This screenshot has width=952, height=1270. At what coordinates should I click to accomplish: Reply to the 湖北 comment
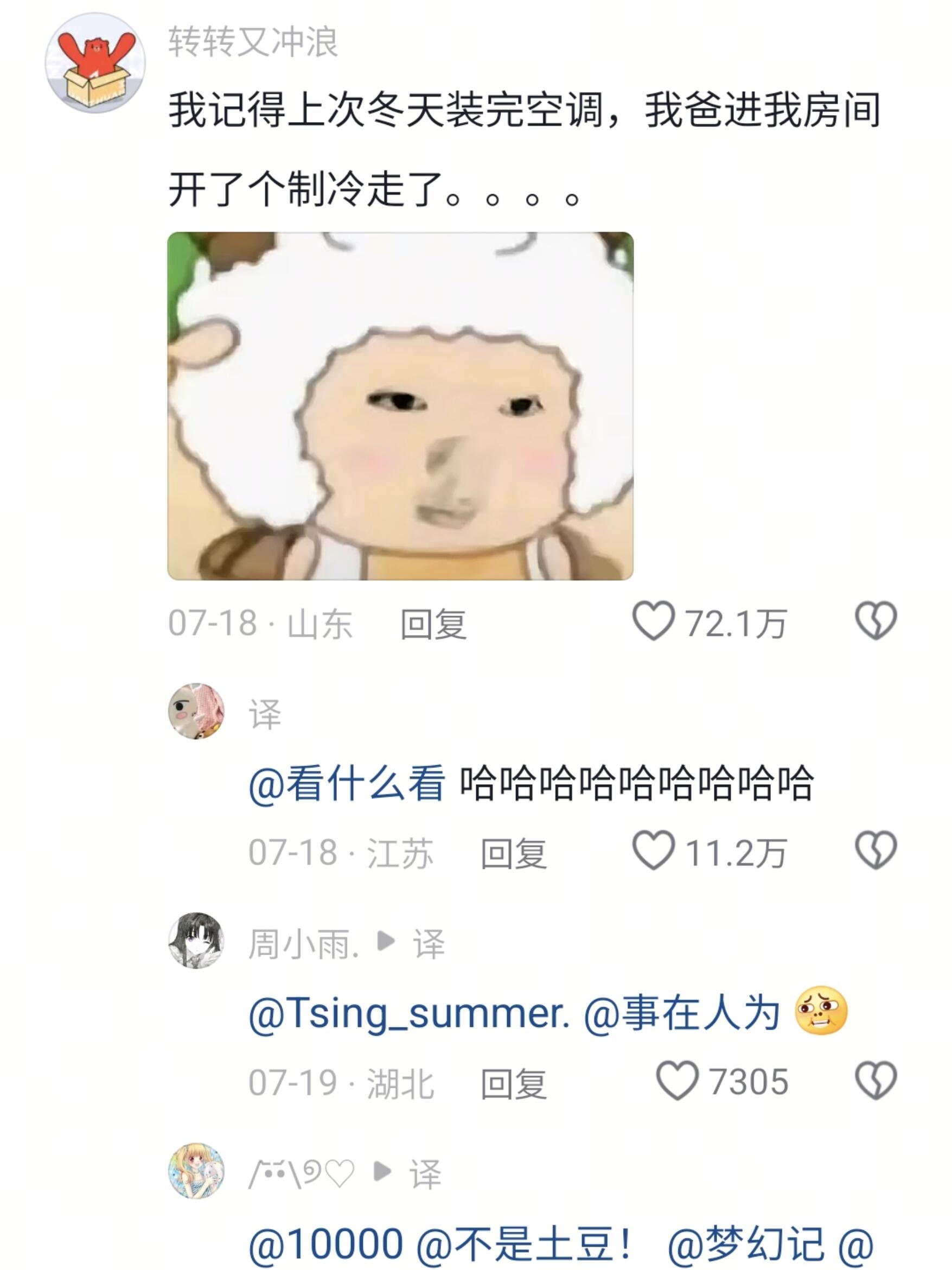pyautogui.click(x=514, y=1083)
